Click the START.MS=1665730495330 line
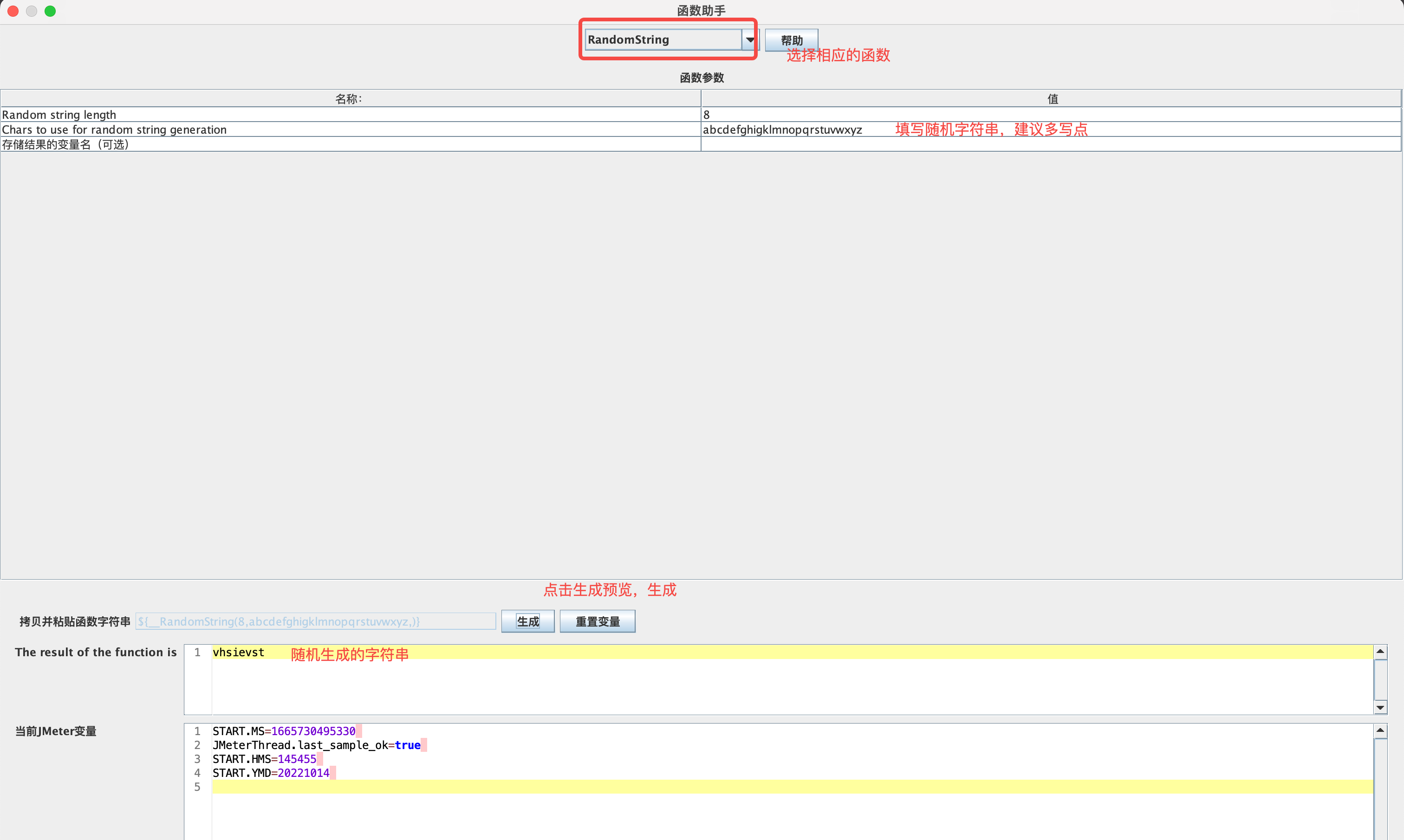The image size is (1404, 840). (x=284, y=731)
